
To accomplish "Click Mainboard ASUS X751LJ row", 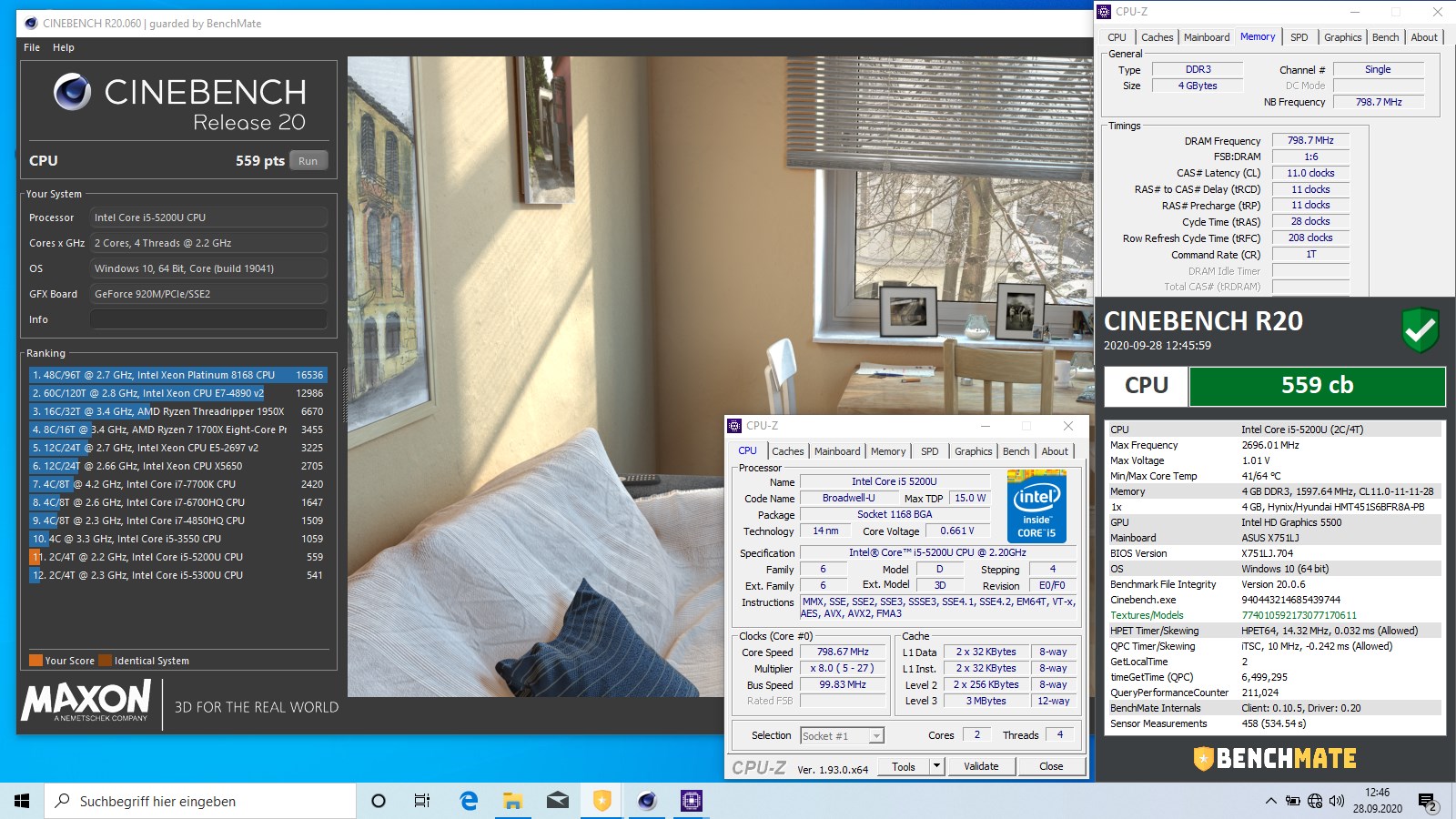I will coord(1274,538).
